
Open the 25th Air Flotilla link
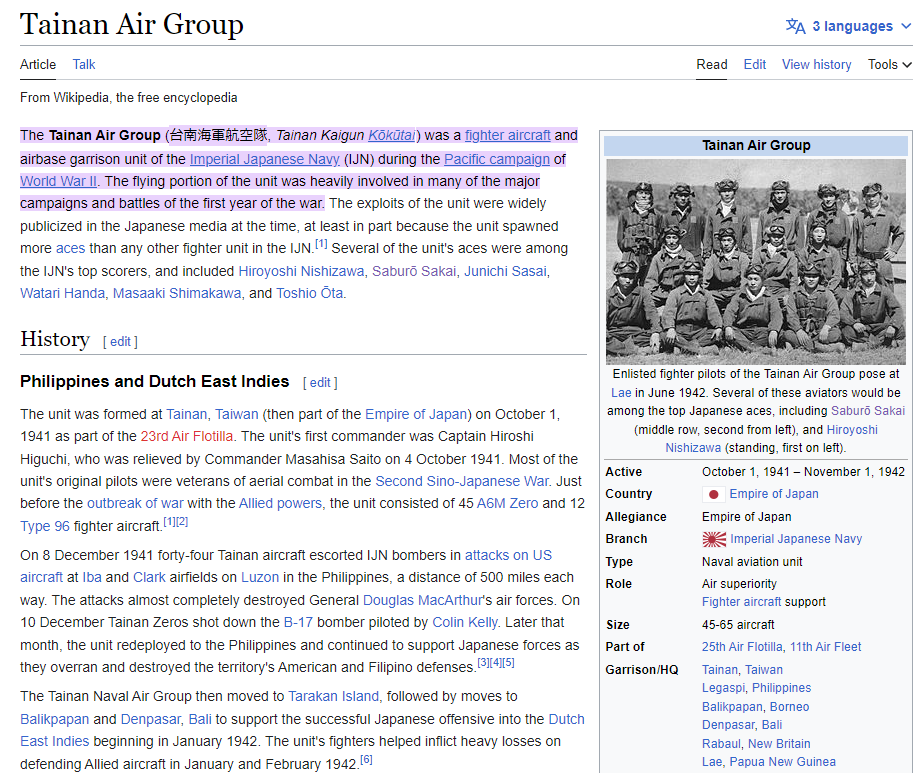743,647
